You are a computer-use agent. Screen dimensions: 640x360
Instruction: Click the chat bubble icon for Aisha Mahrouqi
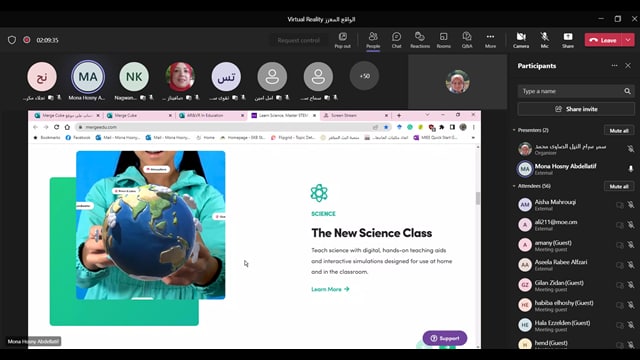pos(620,205)
